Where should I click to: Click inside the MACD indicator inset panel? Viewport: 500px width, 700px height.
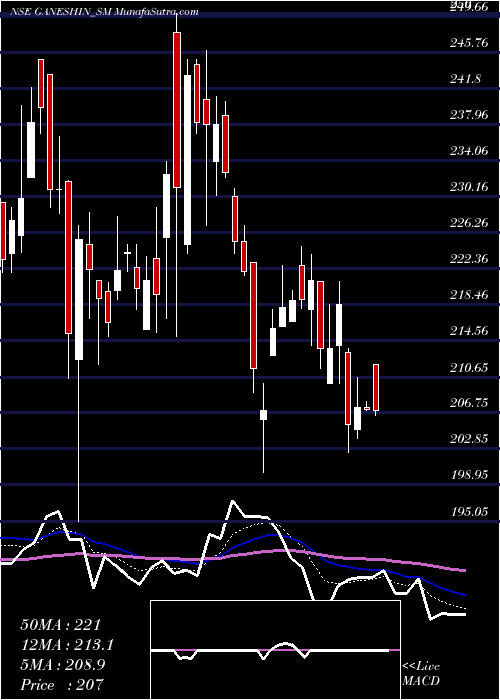pos(275,650)
